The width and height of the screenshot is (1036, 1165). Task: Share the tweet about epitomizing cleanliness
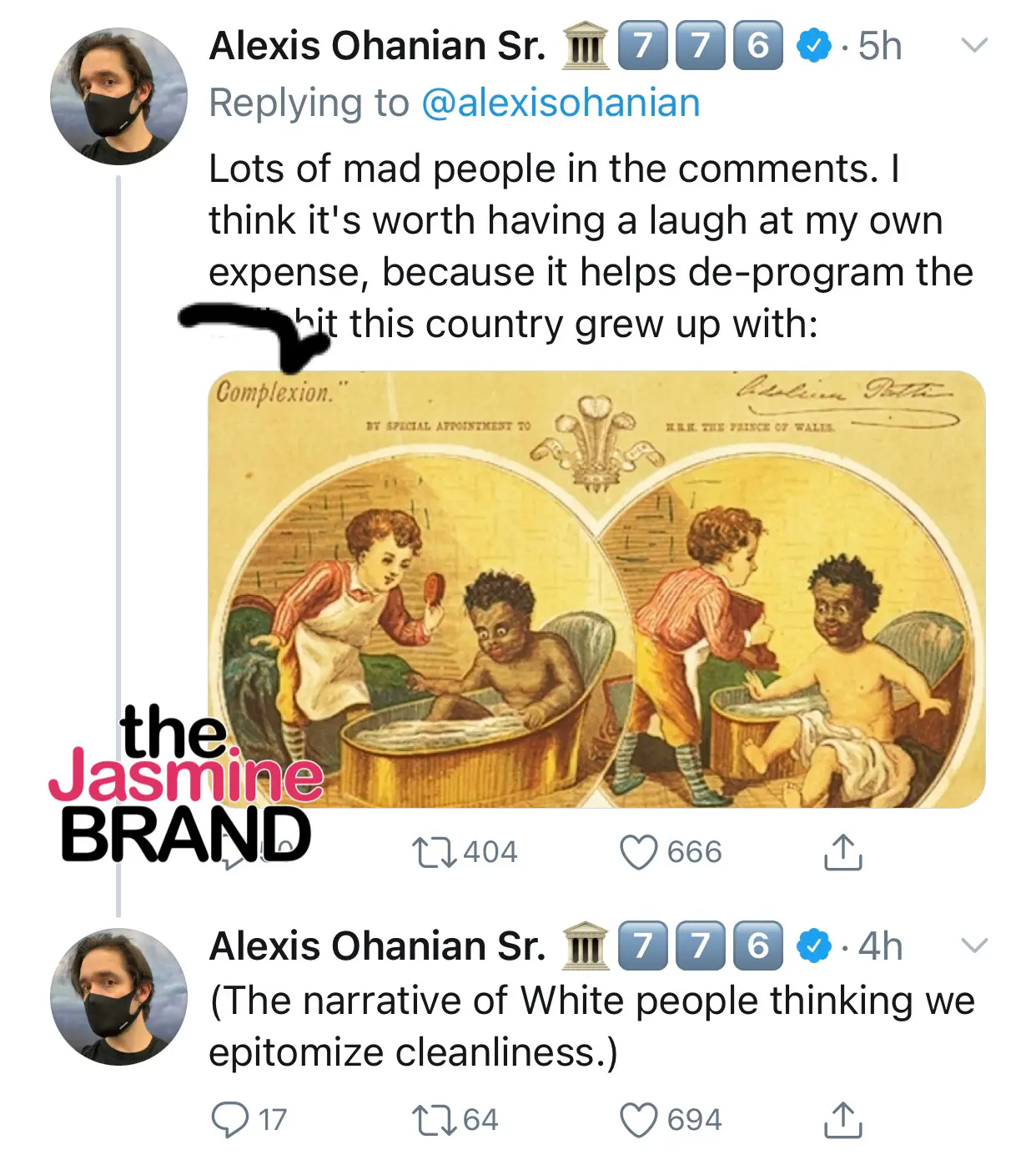842,1120
